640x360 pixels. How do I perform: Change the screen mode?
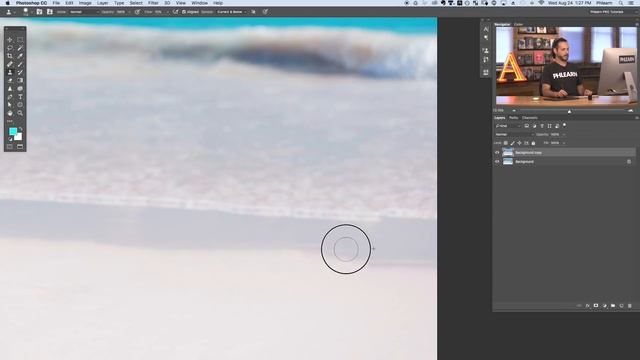tap(20, 147)
